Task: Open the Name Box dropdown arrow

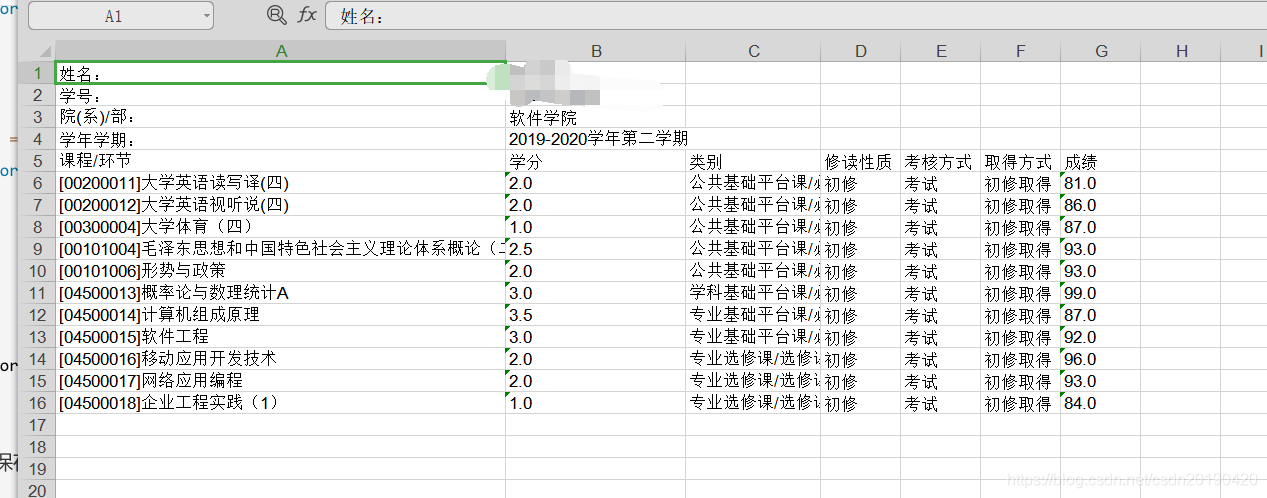Action: click(x=206, y=16)
